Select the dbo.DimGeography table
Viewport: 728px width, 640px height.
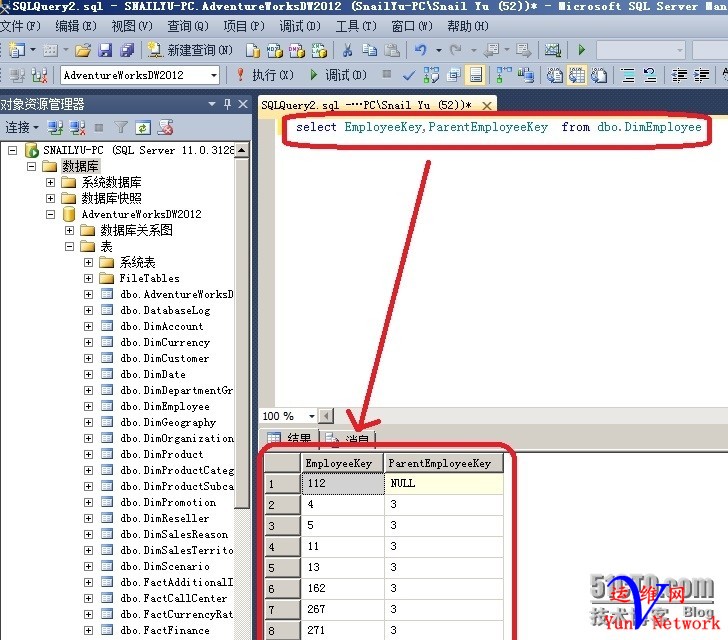168,422
